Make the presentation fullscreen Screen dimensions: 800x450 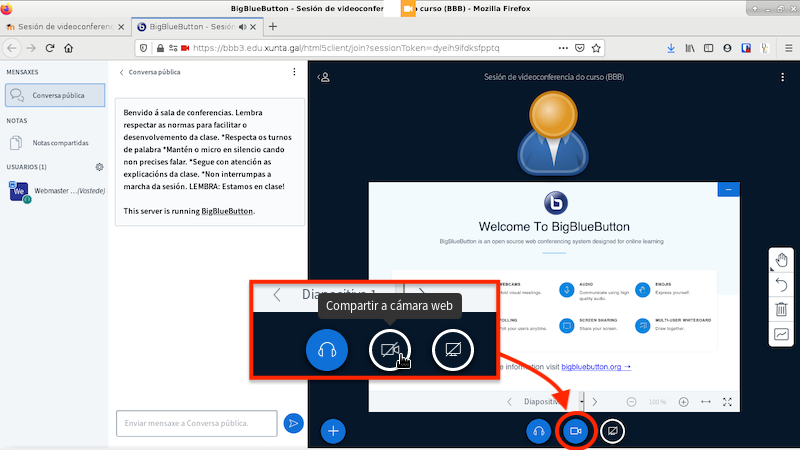click(x=727, y=402)
